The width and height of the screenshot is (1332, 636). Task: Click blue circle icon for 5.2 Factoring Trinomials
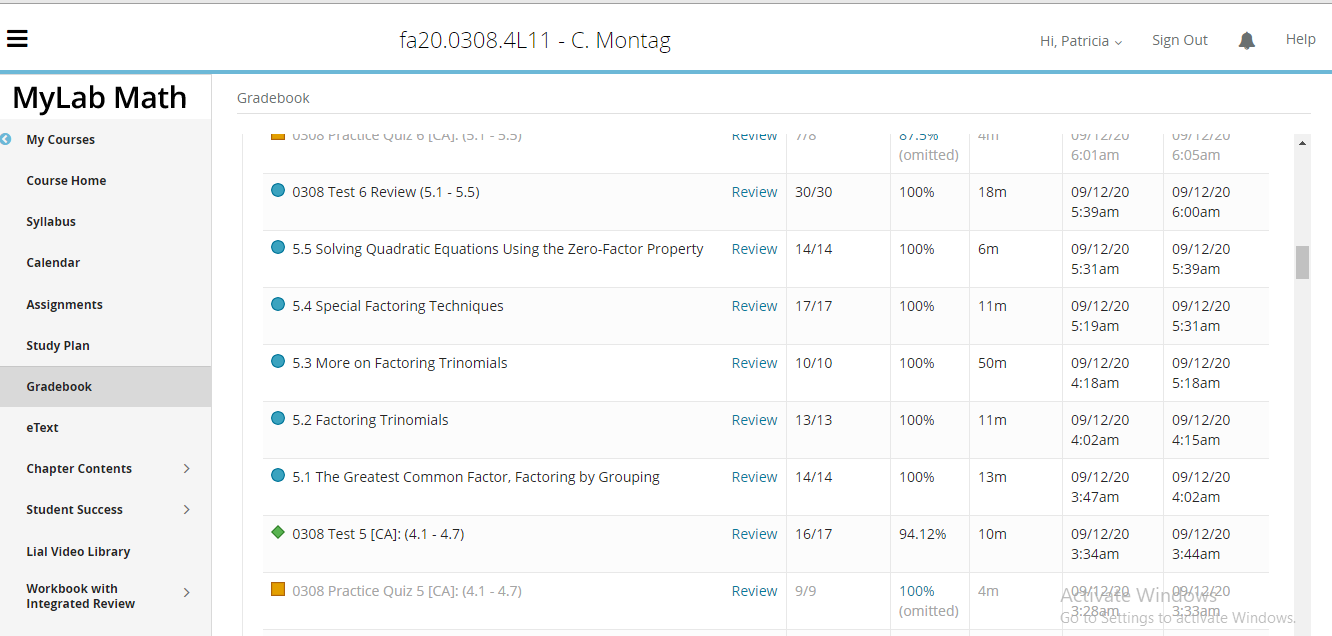(278, 419)
